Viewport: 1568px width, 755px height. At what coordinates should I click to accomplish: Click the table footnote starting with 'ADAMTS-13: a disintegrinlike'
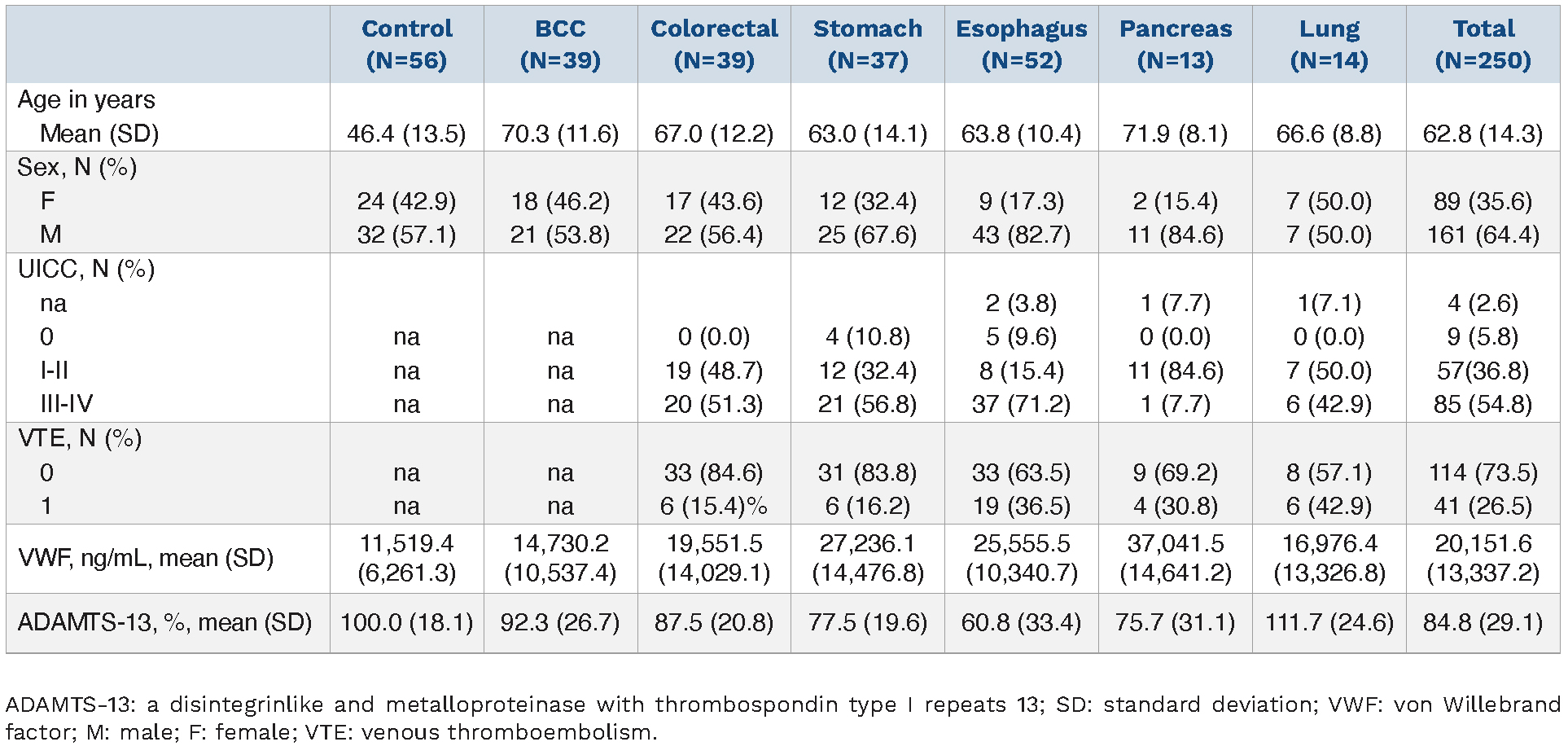[x=783, y=718]
